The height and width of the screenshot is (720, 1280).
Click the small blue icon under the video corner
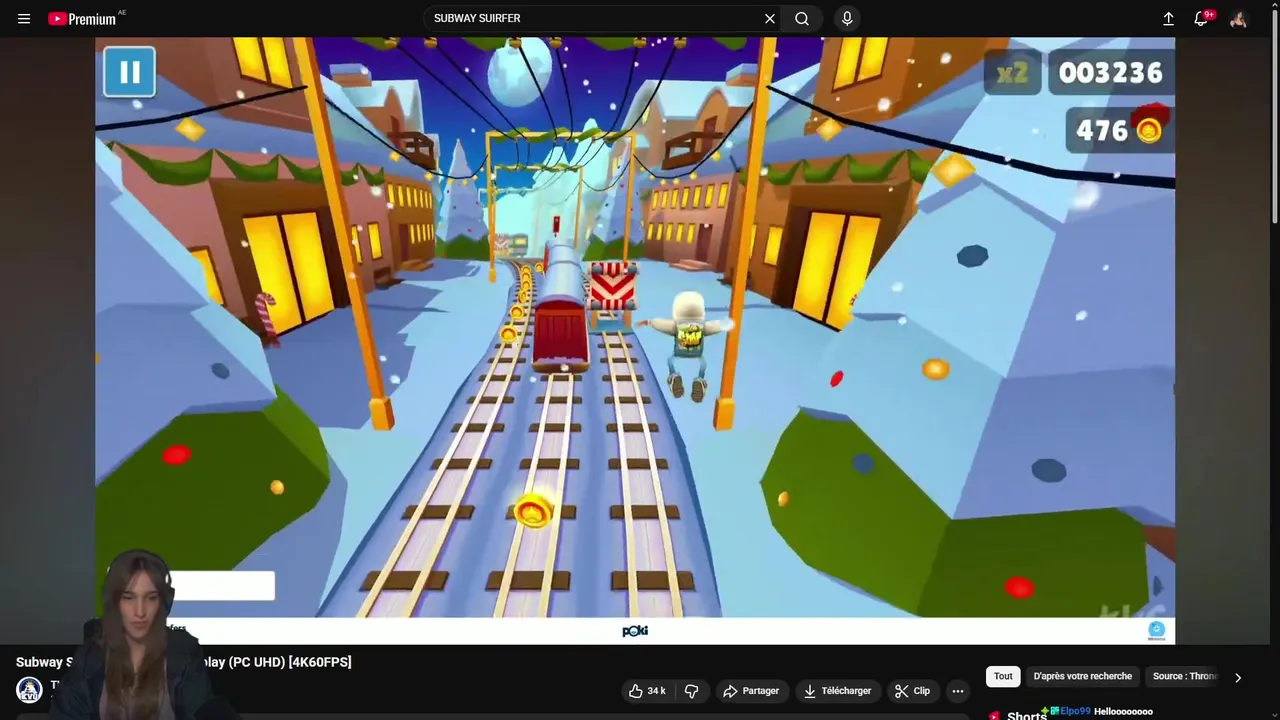1157,630
